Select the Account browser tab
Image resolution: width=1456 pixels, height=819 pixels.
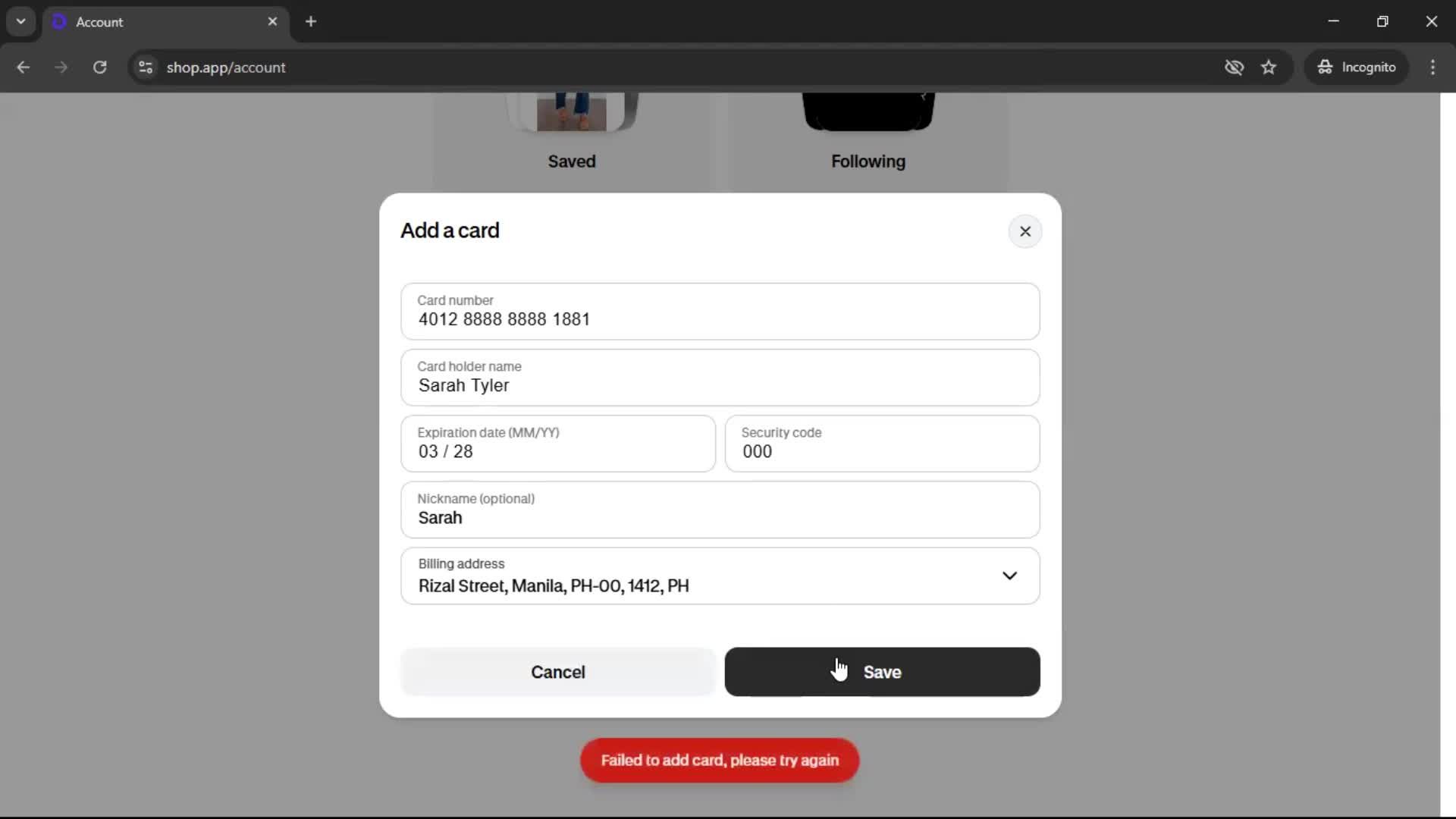152,22
